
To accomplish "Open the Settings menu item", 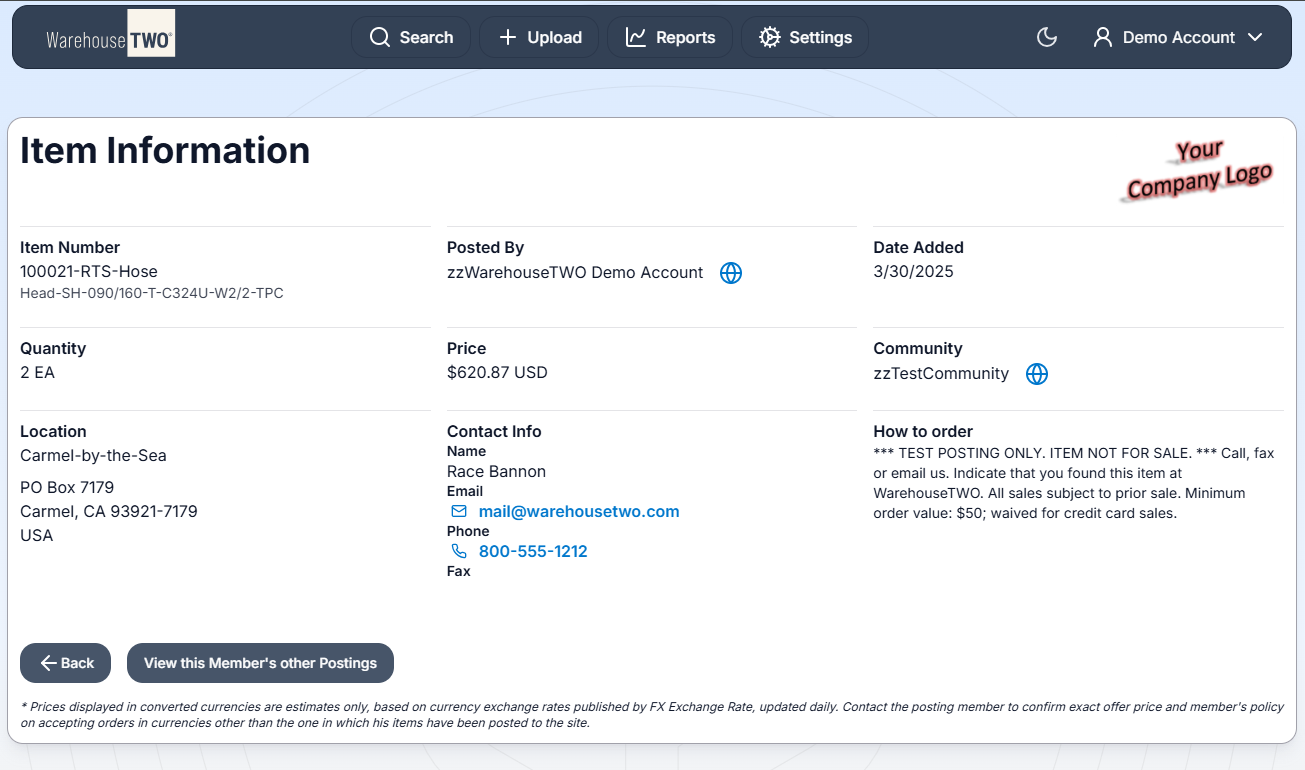I will point(820,38).
